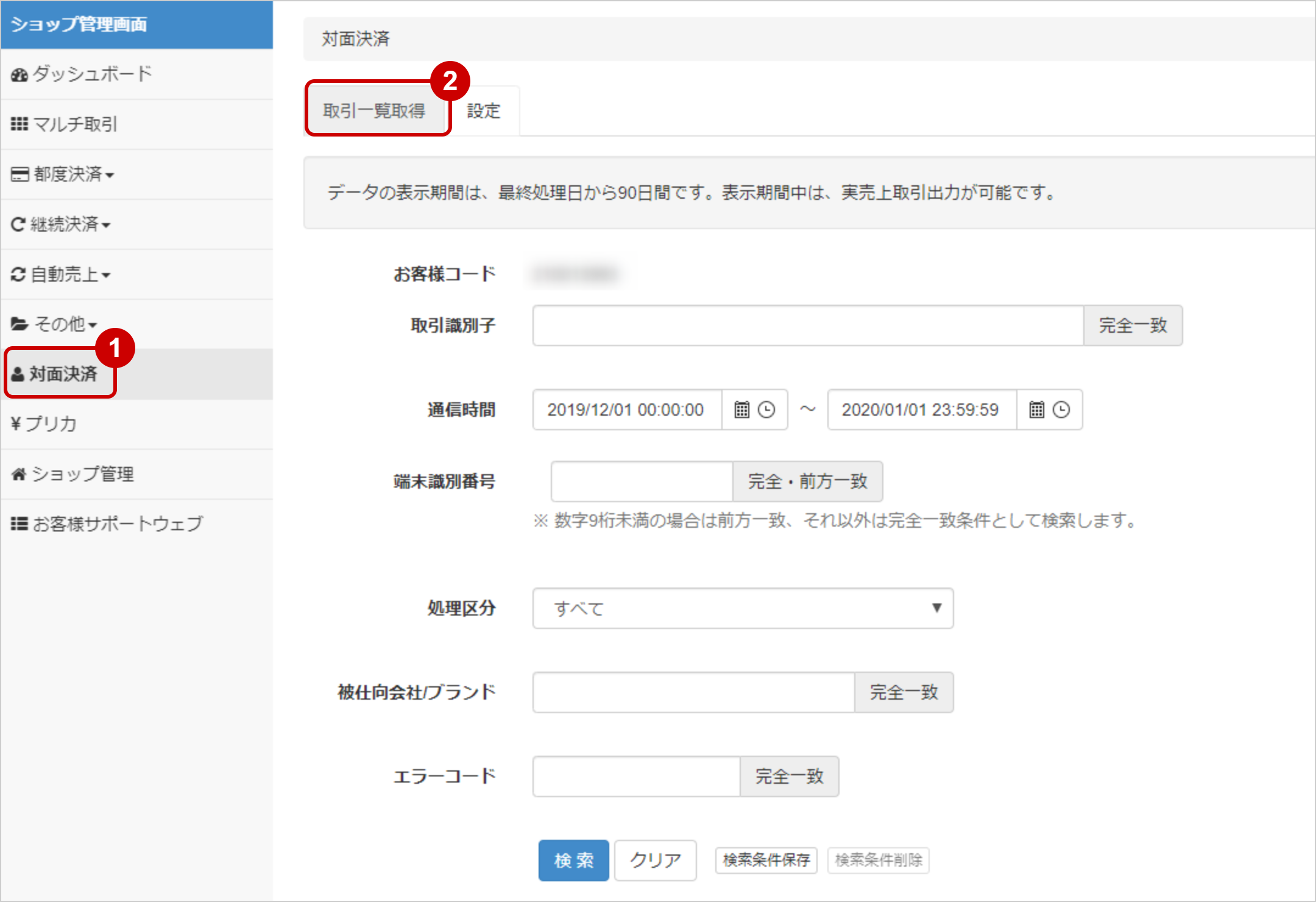Open the ダッシュボード sidebar item

click(136, 74)
